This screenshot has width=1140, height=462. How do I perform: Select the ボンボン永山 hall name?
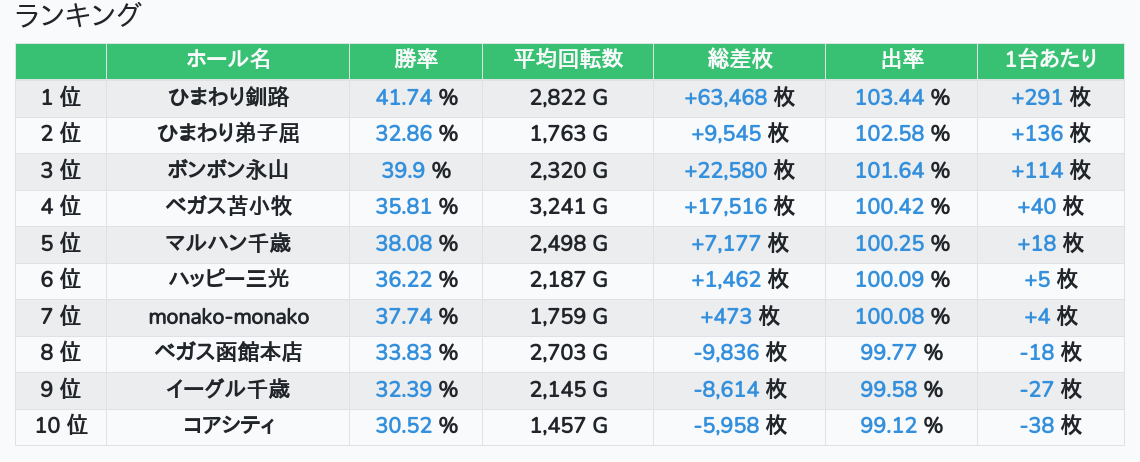click(228, 170)
